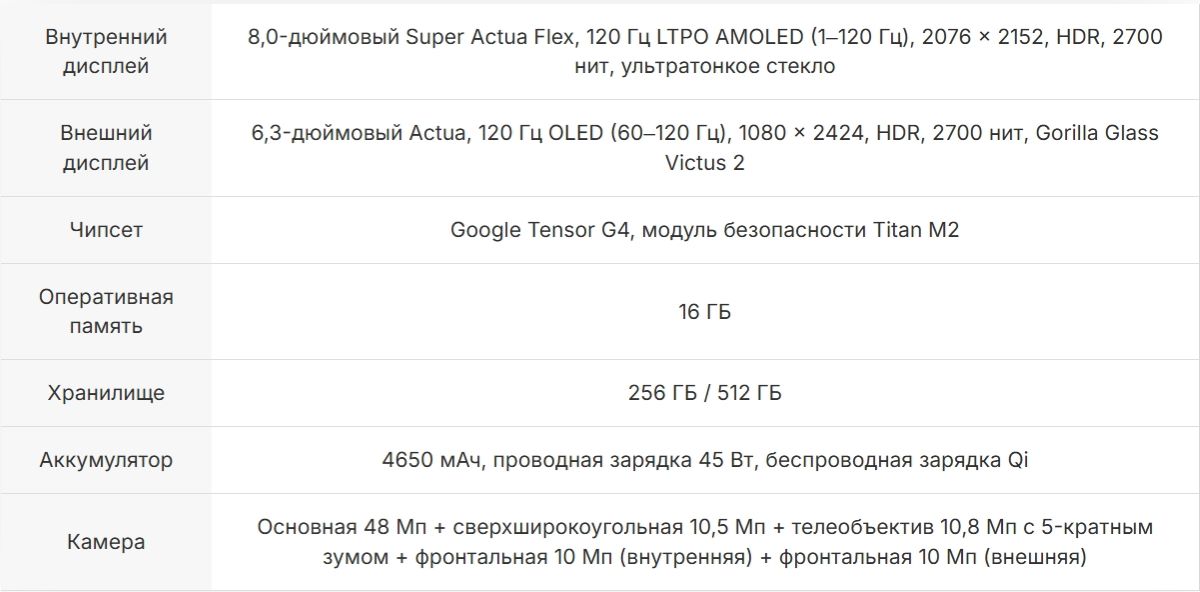Click the "Внутренний дисплей" row label
The width and height of the screenshot is (1200, 592).
(106, 51)
